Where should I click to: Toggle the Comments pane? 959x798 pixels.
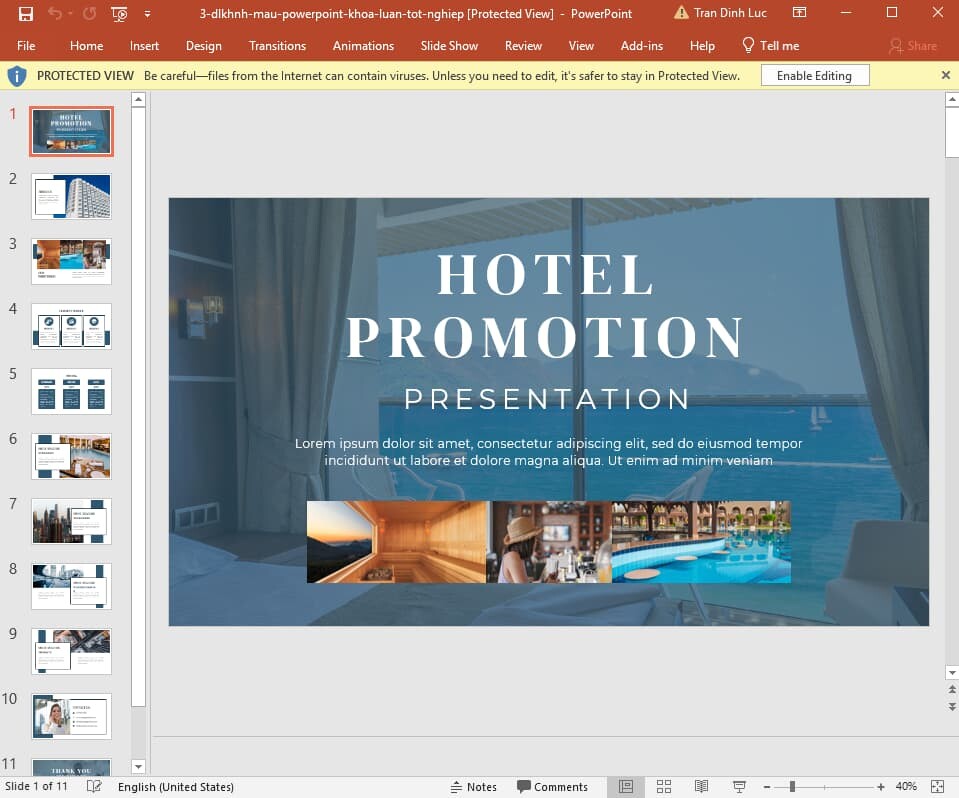554,787
